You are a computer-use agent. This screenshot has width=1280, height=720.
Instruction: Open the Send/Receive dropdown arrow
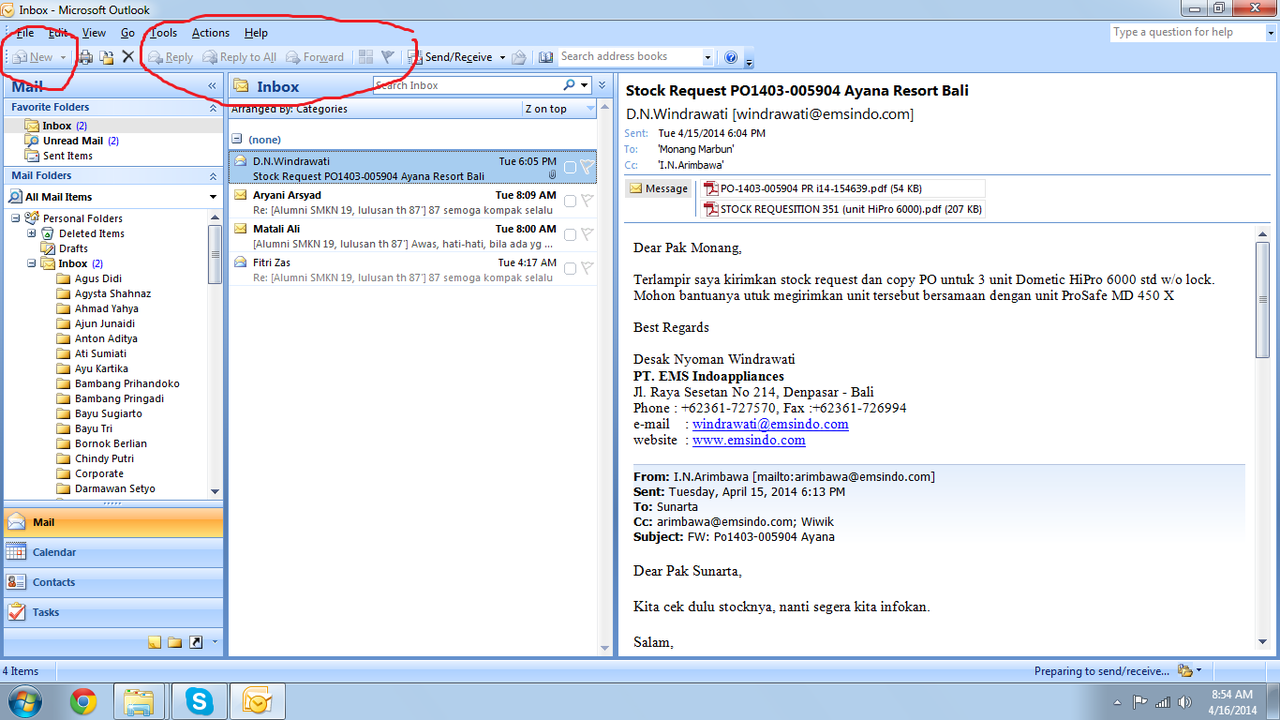tap(502, 57)
